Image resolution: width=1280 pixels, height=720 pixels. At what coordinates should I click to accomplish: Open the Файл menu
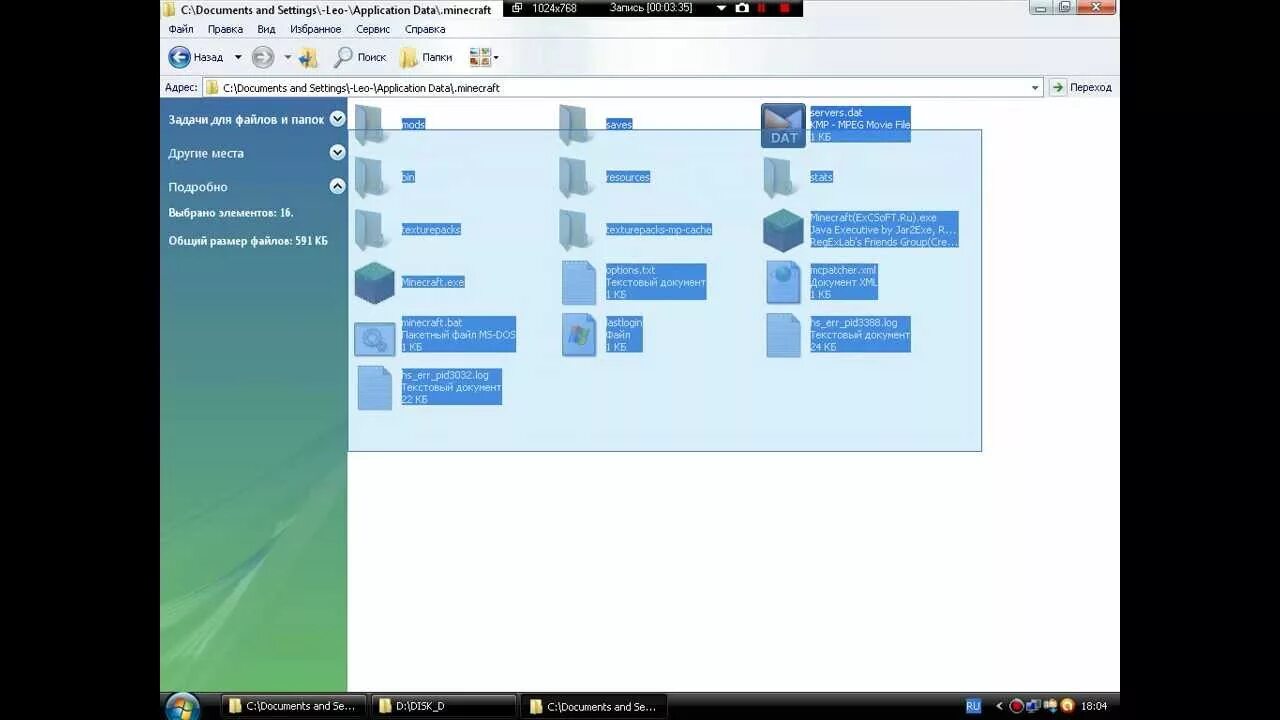(181, 29)
